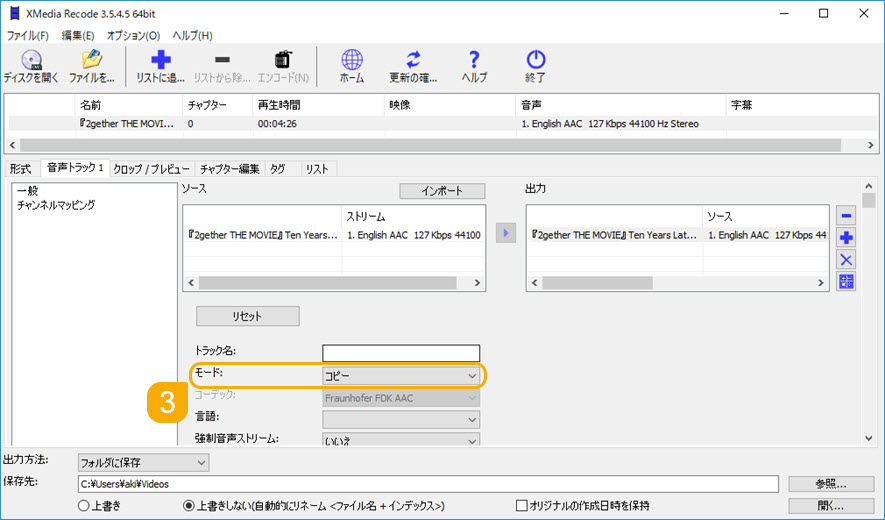Open a file with ファイルを... toolbar icon
Screen dimensions: 885x520
tap(91, 67)
